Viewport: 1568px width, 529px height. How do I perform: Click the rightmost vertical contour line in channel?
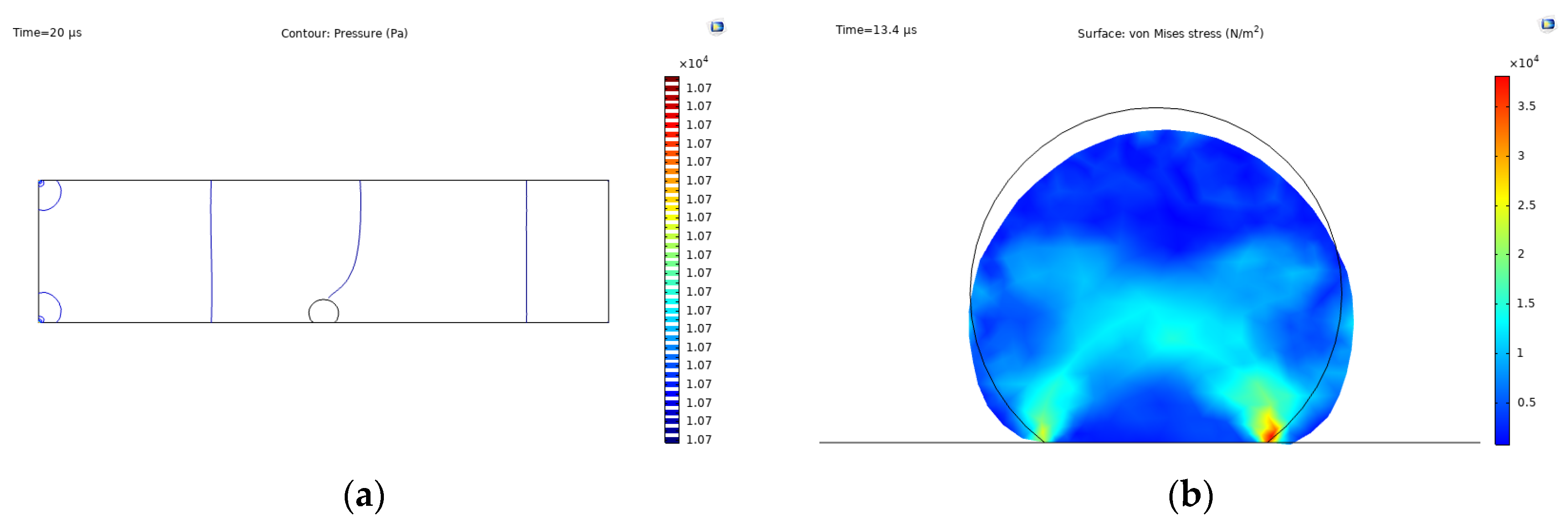[x=526, y=251]
